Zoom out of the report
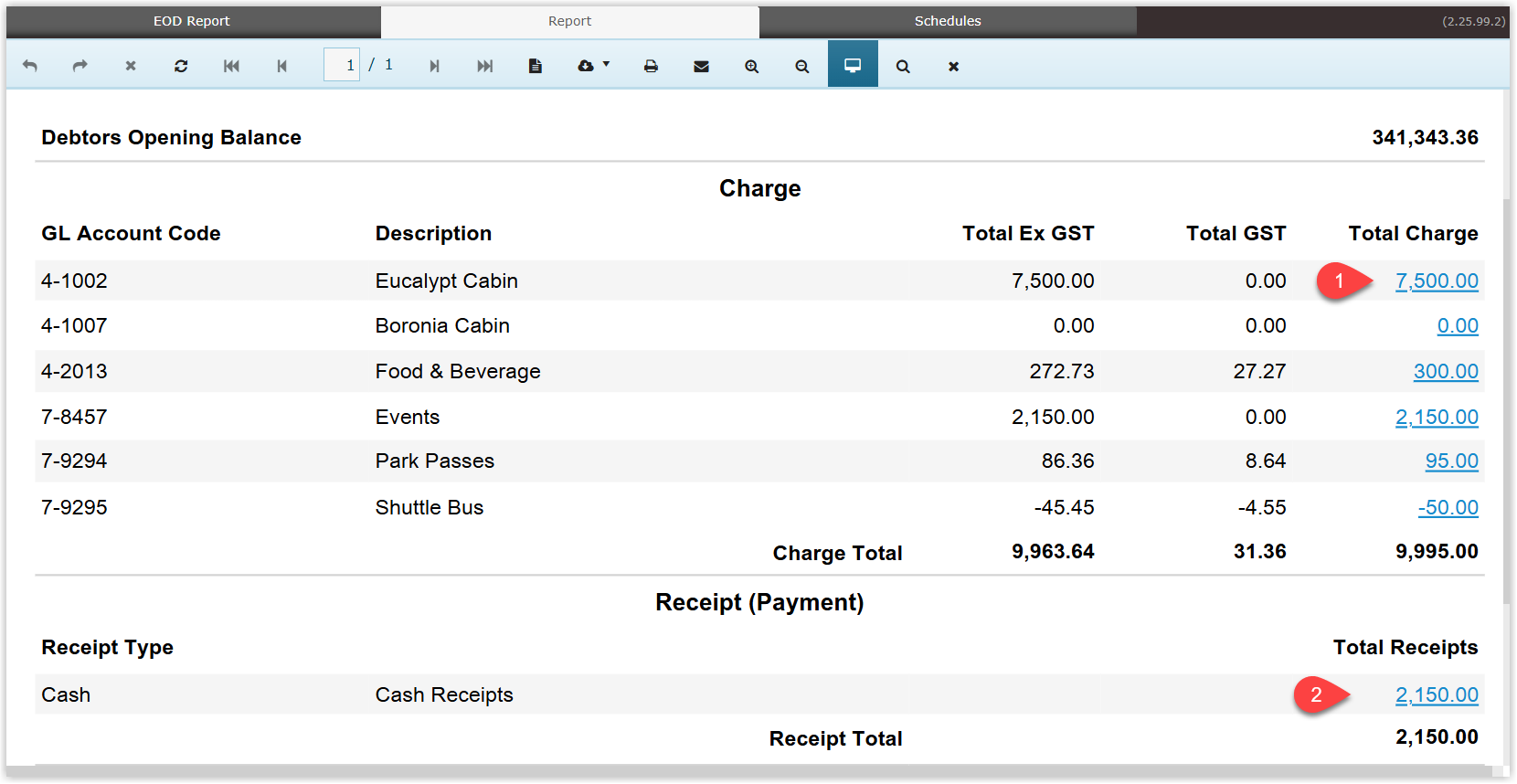This screenshot has height=784, width=1517. (x=801, y=66)
